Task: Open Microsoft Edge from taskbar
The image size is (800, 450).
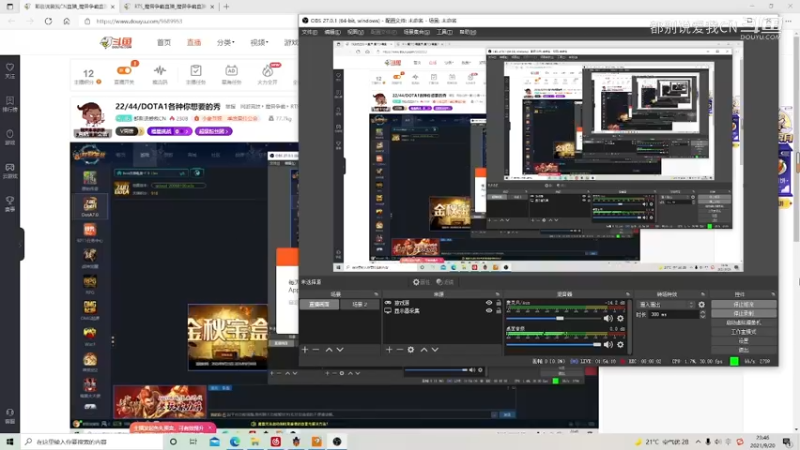Action: (x=235, y=441)
